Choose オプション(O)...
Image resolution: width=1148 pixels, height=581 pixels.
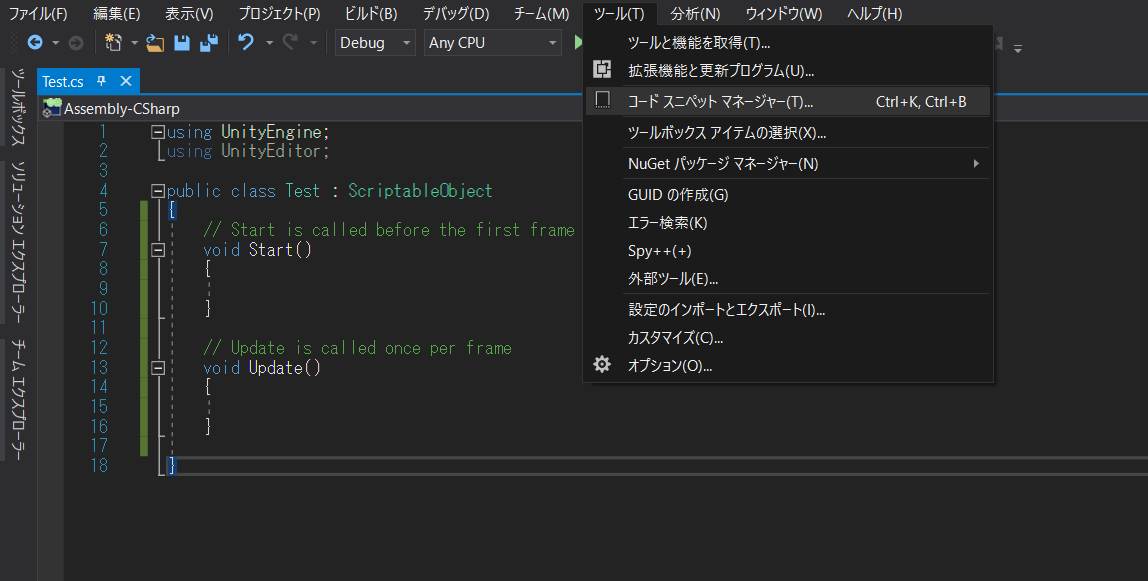click(x=788, y=365)
